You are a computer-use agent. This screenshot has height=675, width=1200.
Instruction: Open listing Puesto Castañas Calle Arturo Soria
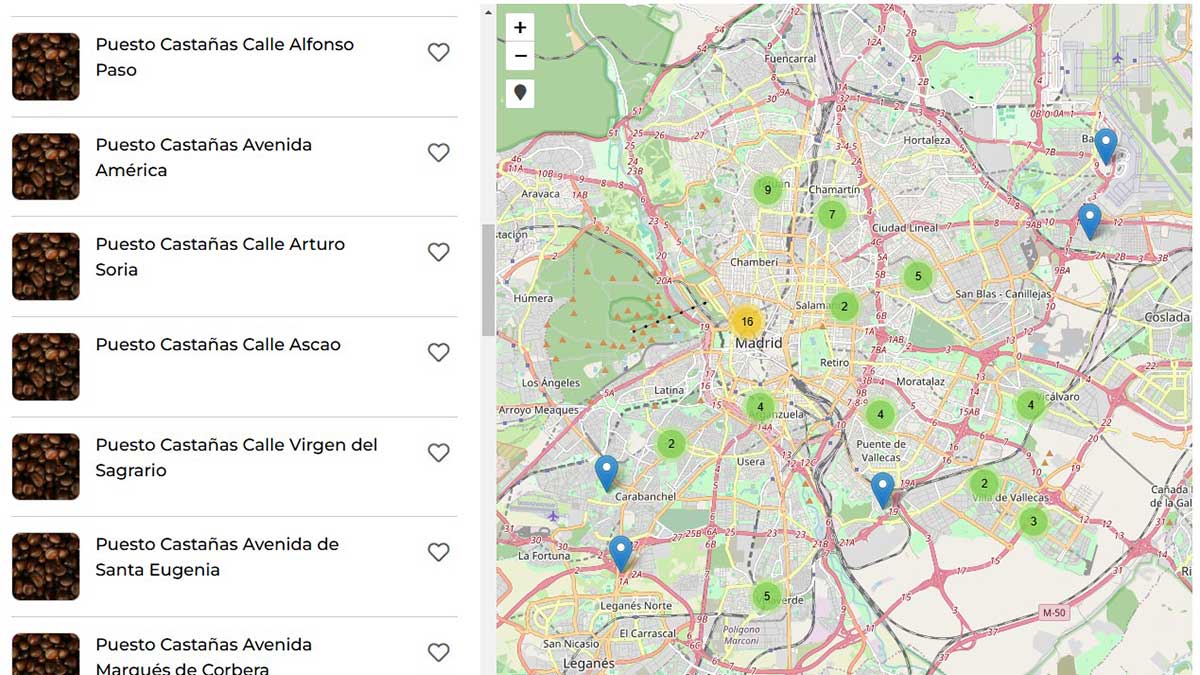[219, 256]
